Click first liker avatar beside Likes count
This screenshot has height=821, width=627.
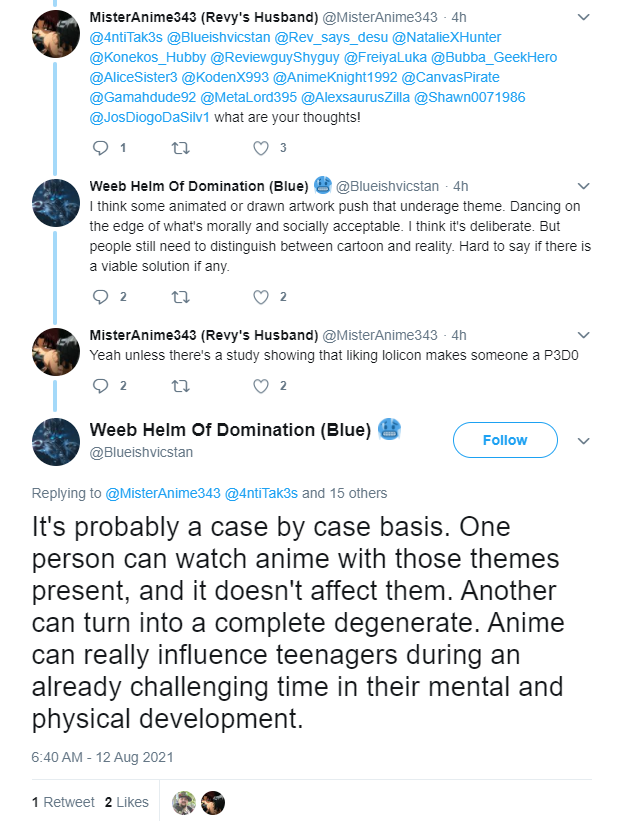click(184, 803)
